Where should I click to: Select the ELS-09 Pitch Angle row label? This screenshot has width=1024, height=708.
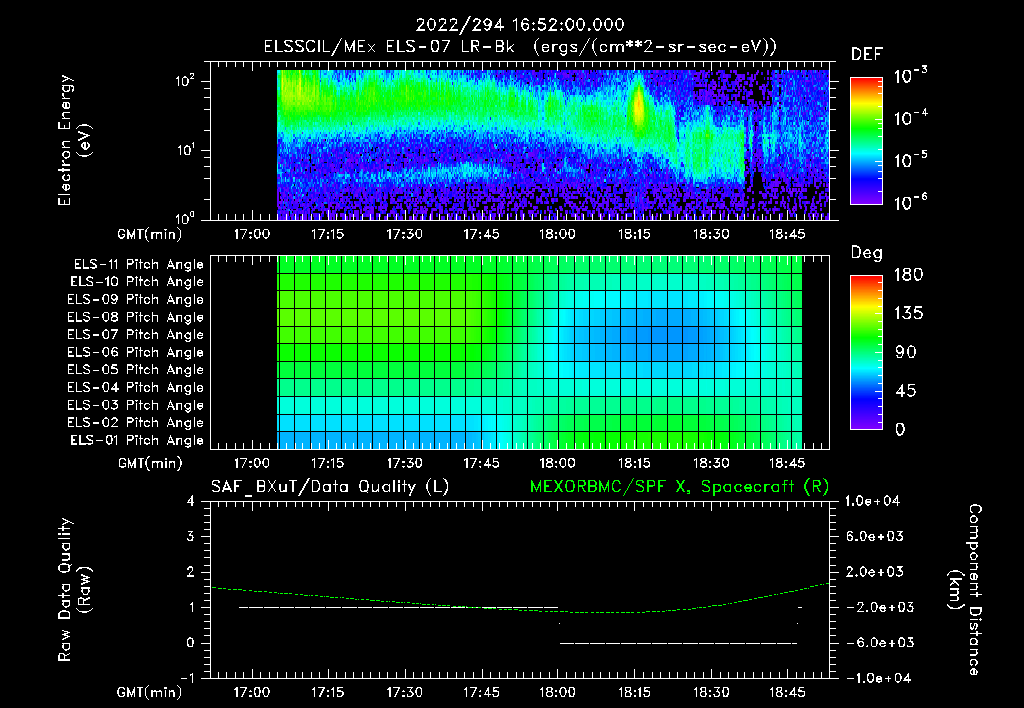tap(135, 300)
